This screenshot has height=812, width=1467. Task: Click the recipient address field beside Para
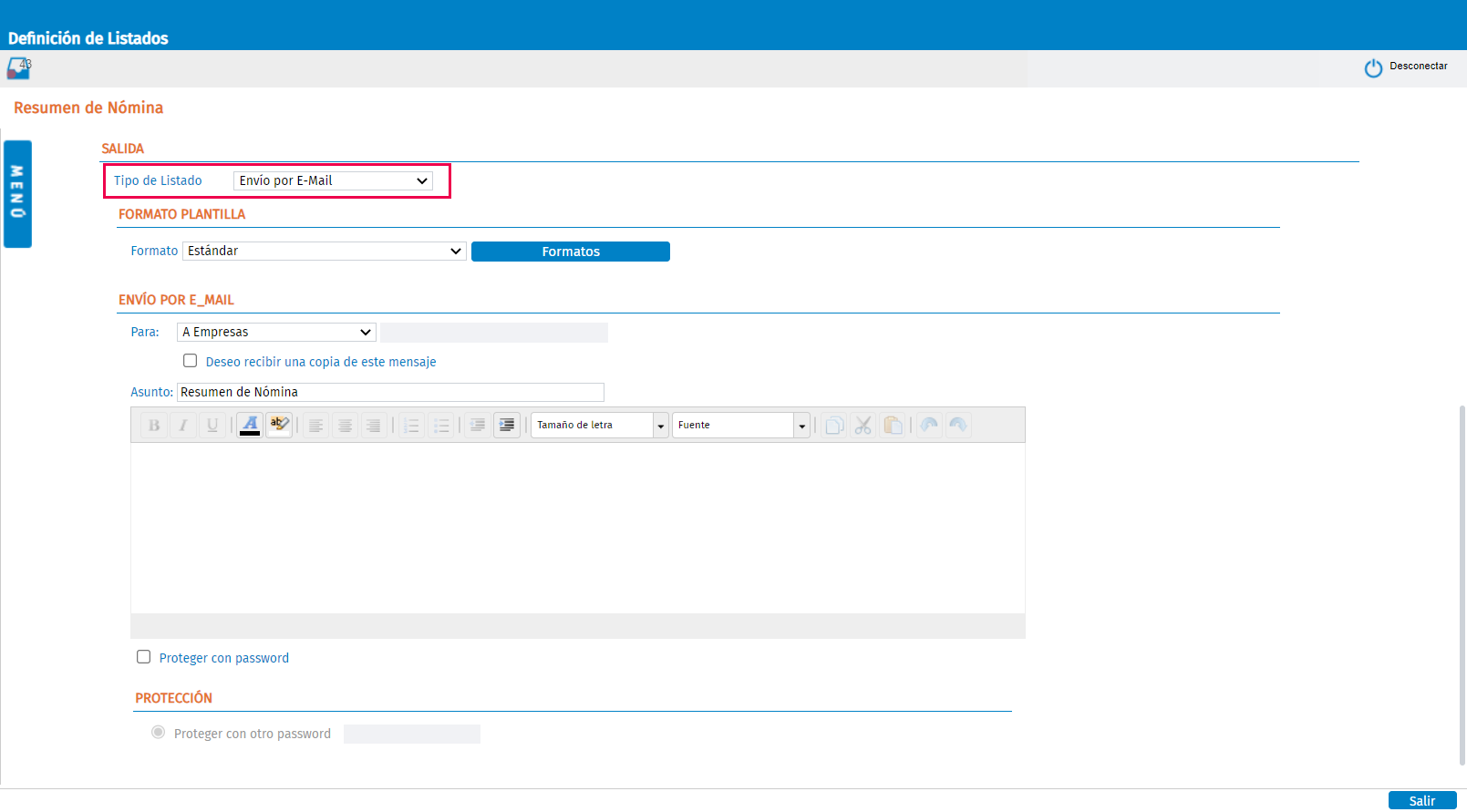494,332
